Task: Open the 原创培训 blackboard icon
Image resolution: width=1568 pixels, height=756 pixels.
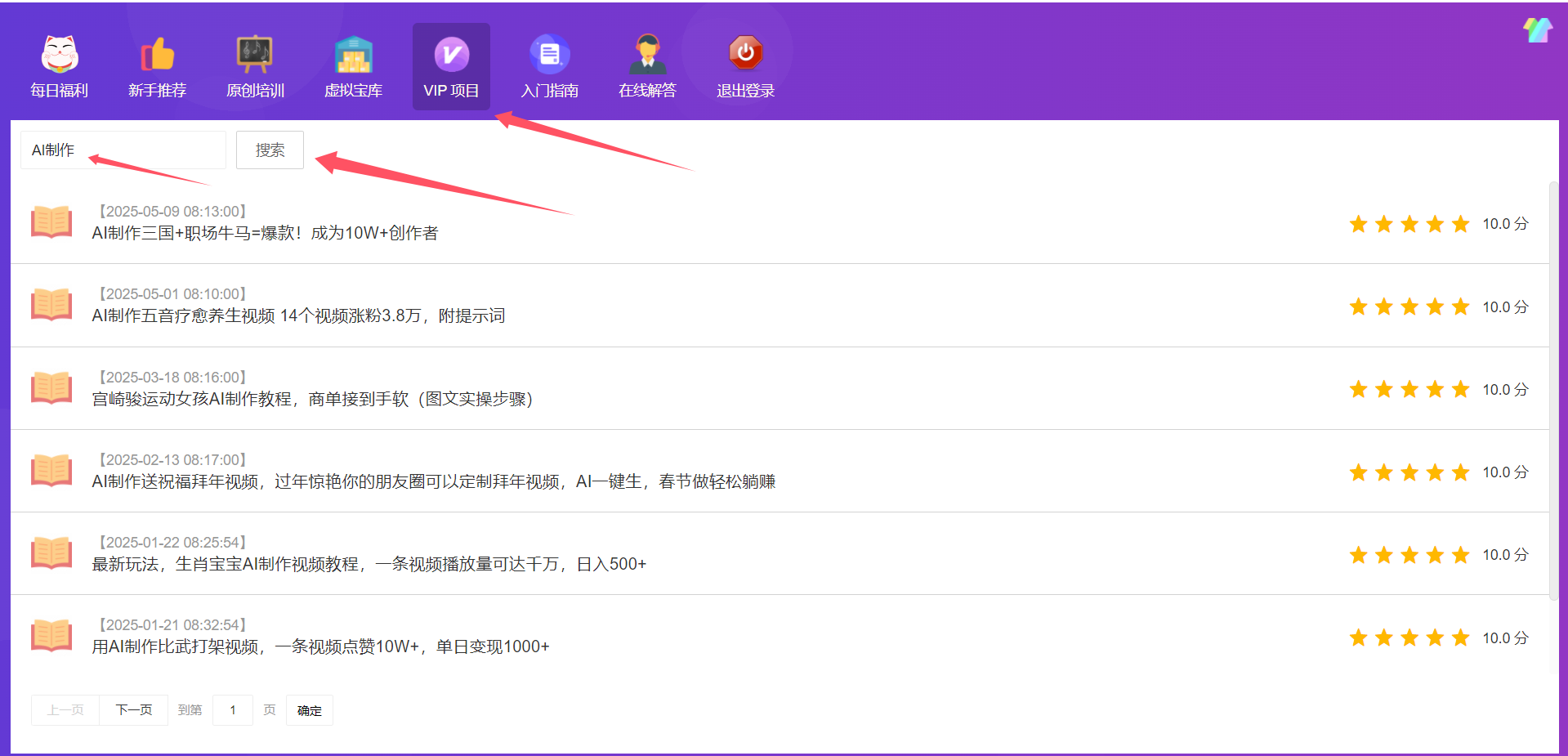Action: point(255,55)
